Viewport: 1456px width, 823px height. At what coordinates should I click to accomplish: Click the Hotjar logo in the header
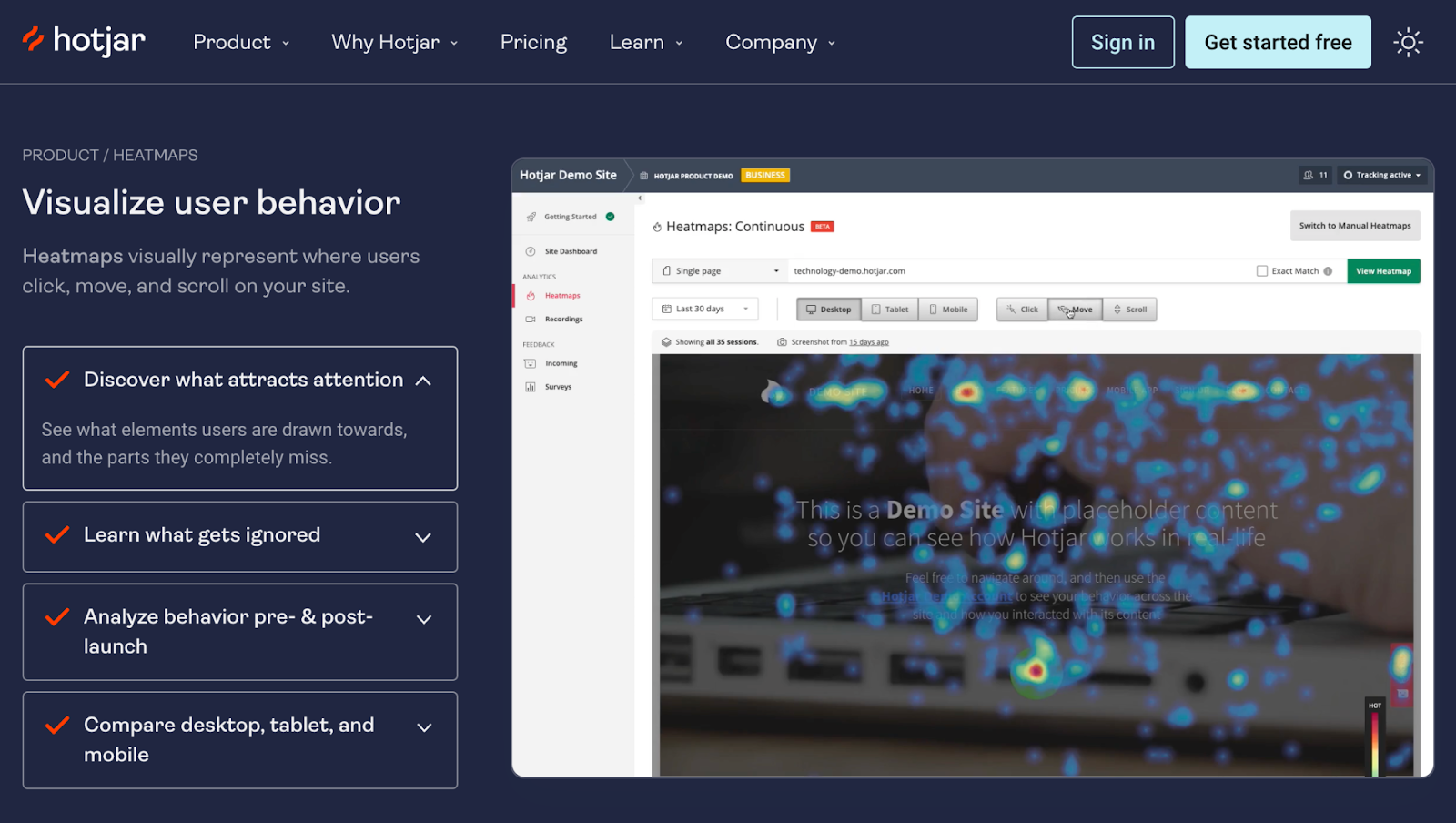tap(84, 41)
